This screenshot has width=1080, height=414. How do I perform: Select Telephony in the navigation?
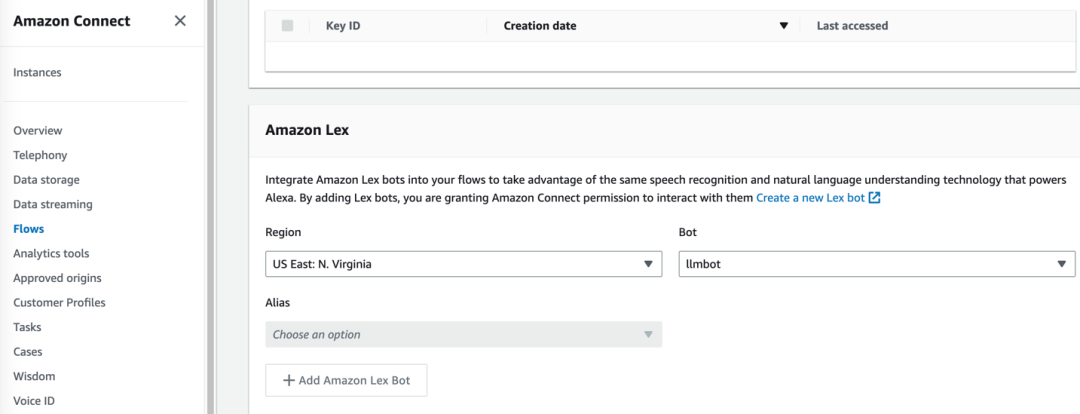(40, 155)
